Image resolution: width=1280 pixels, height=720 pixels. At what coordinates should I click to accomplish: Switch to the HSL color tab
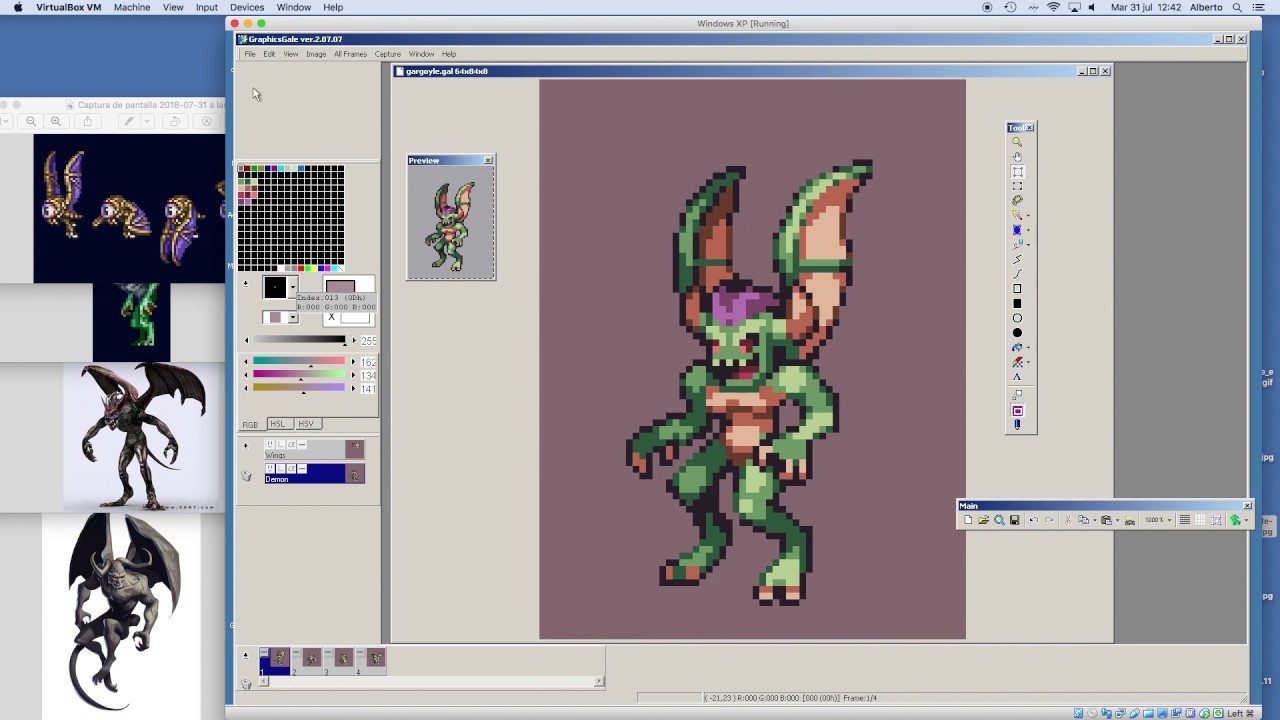278,424
